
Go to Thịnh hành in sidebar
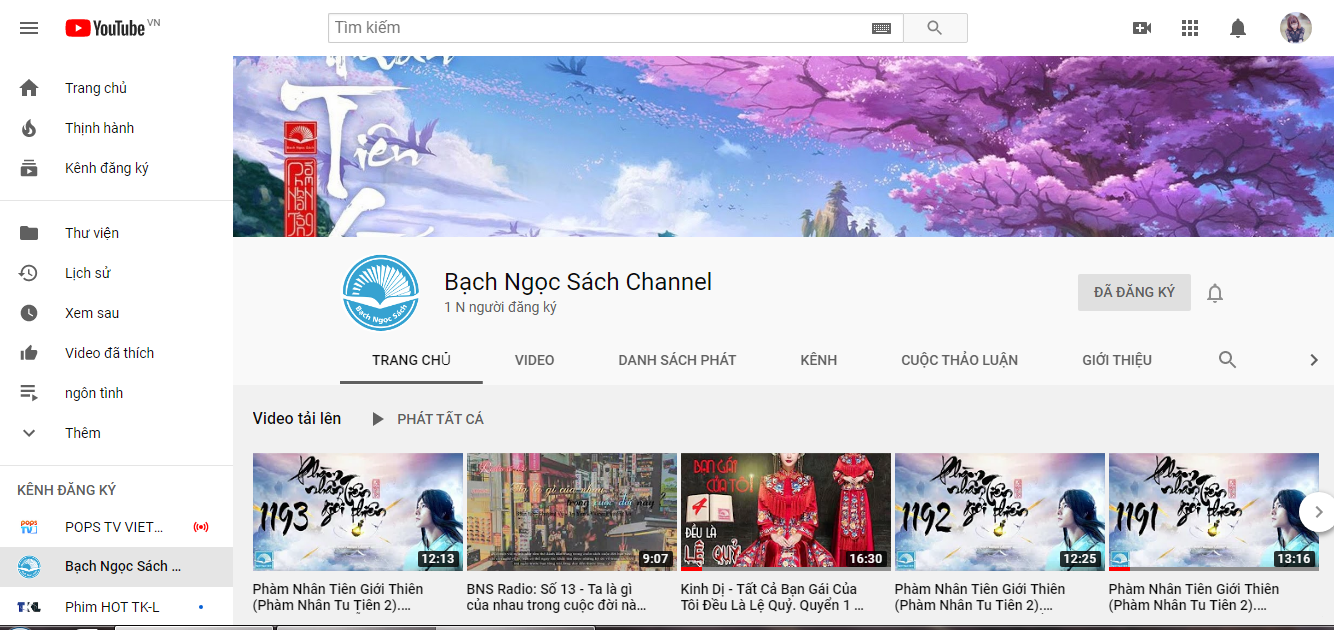pyautogui.click(x=99, y=128)
